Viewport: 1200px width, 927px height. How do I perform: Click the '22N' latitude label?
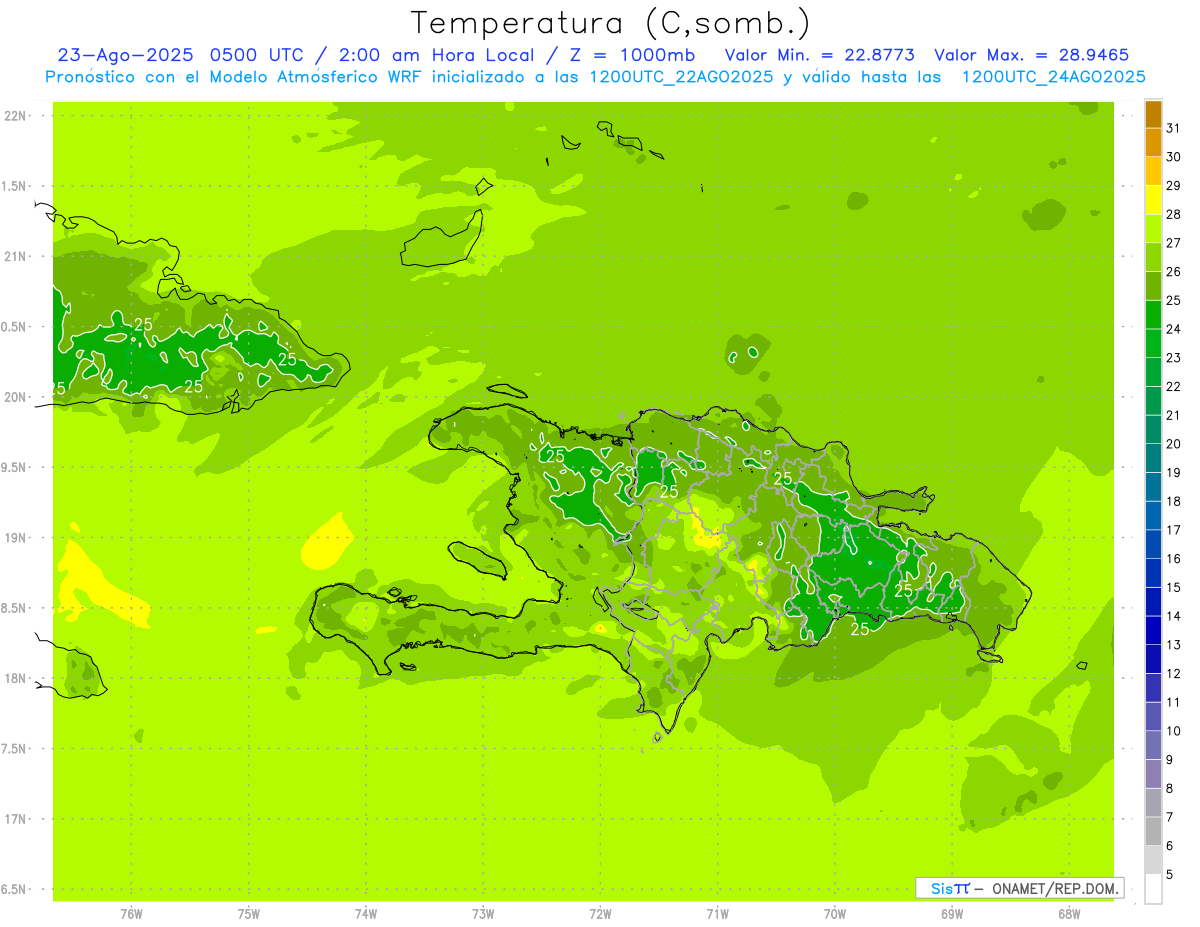[x=14, y=116]
